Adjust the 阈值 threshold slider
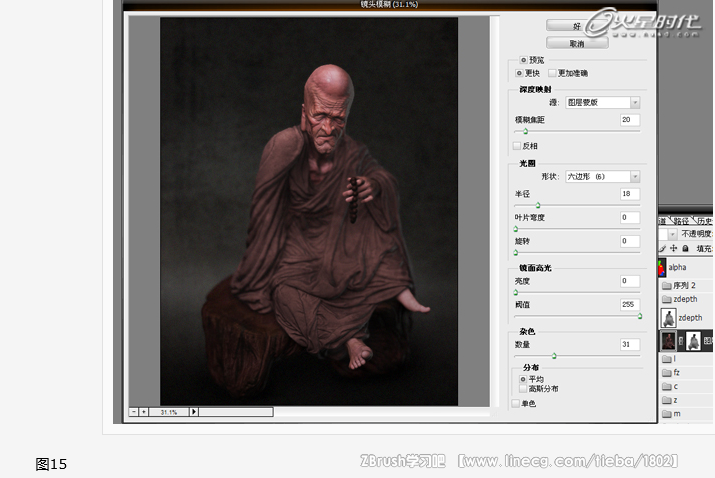Image resolution: width=715 pixels, height=478 pixels. (640, 316)
